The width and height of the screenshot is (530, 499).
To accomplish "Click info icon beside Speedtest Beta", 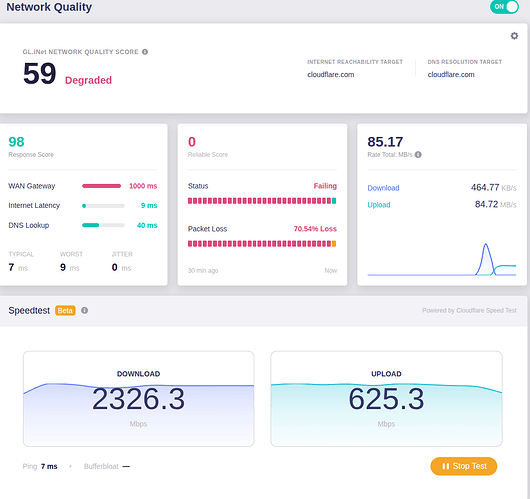I will [85, 310].
